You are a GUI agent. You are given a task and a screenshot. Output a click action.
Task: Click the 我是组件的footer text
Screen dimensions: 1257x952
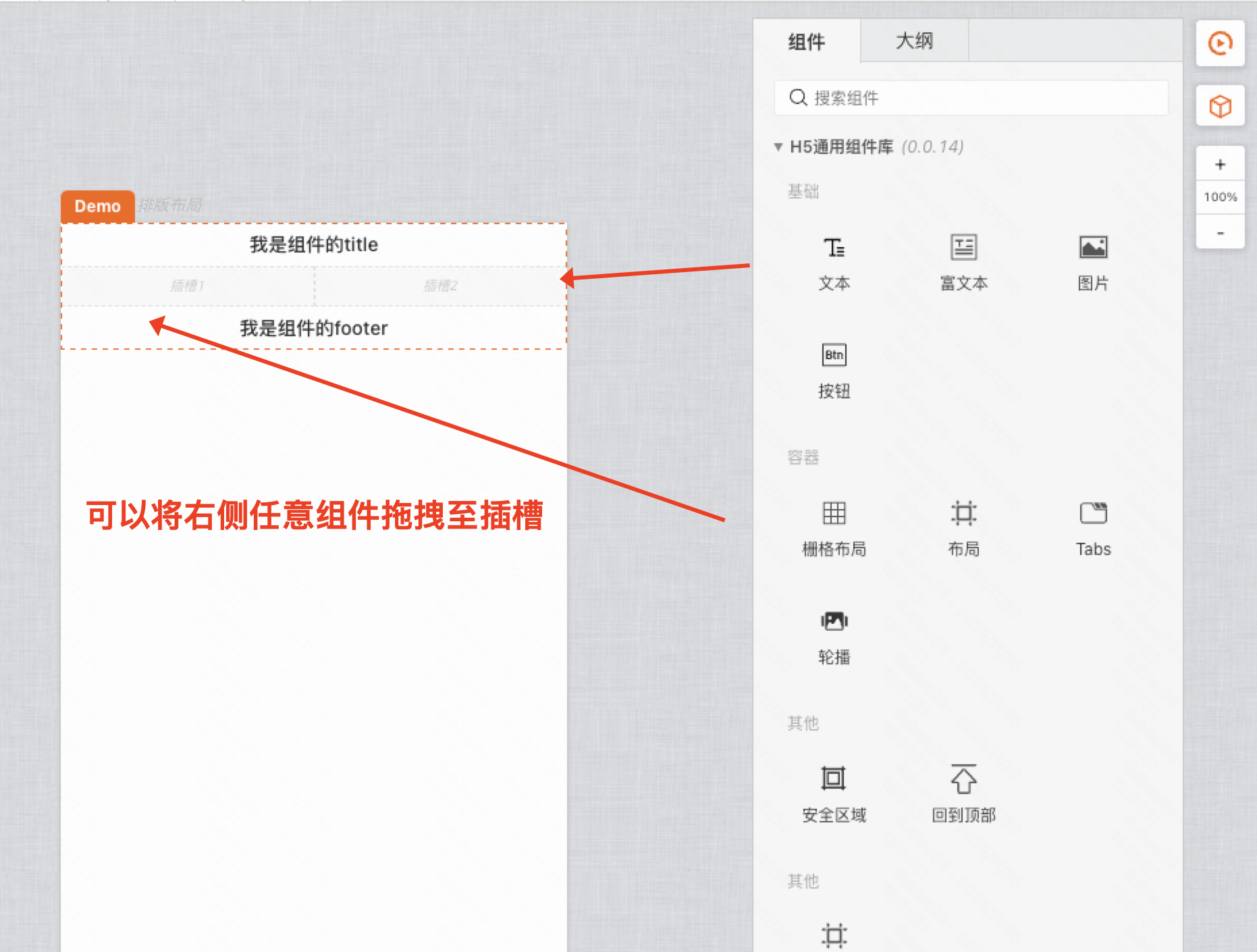pyautogui.click(x=314, y=328)
